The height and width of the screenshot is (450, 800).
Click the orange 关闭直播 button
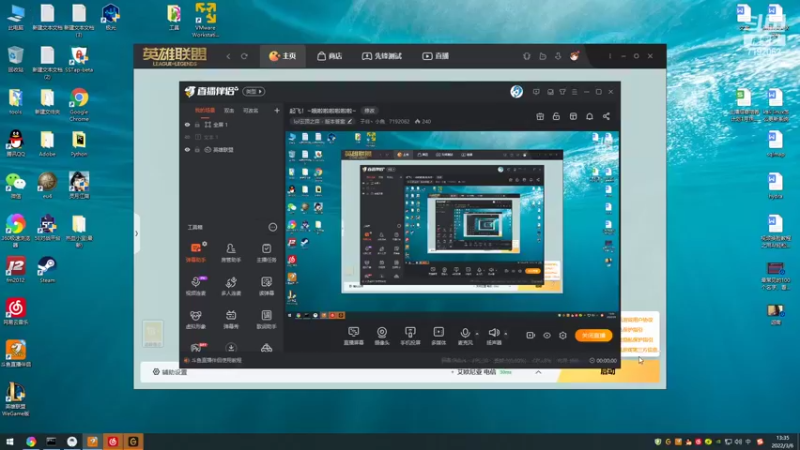(x=593, y=335)
